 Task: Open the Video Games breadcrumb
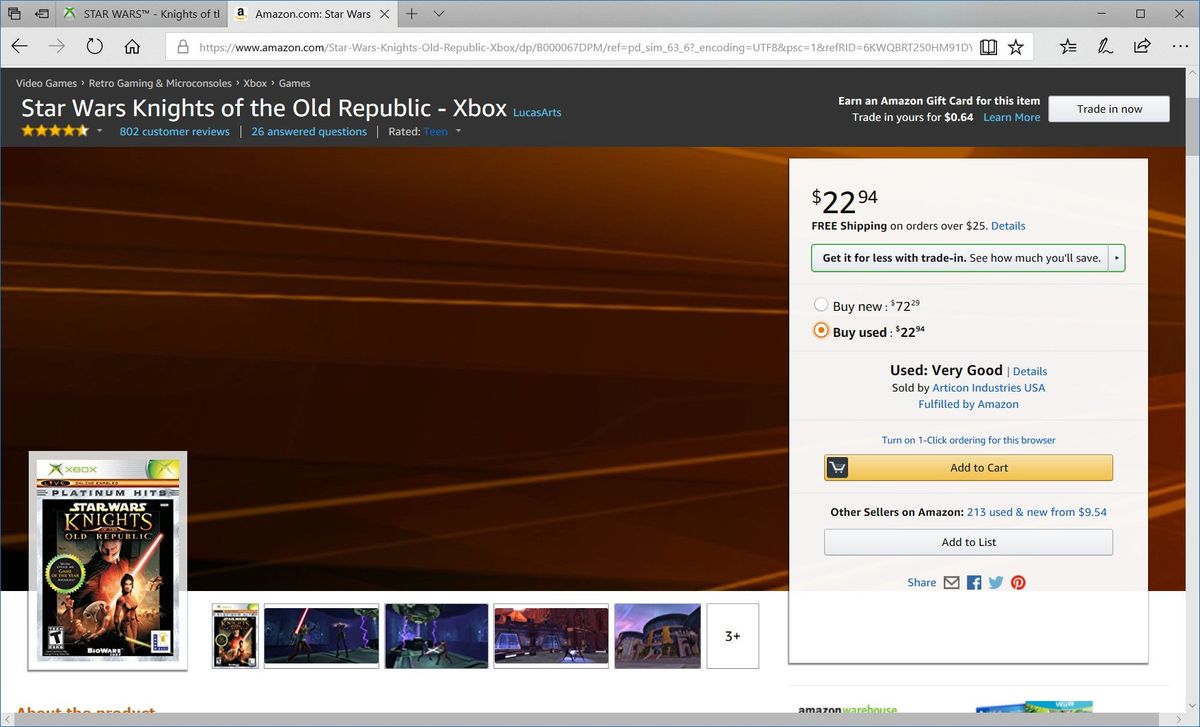[x=46, y=83]
